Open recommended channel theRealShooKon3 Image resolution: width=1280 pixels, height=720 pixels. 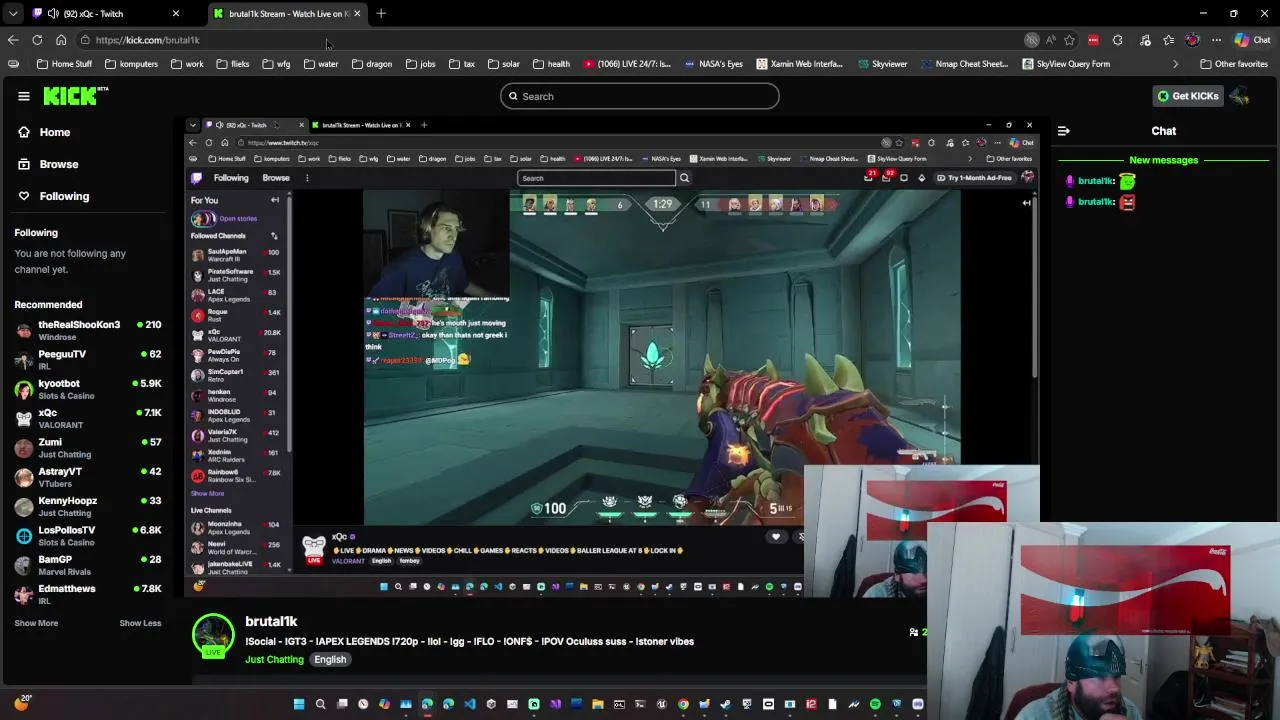pyautogui.click(x=88, y=330)
